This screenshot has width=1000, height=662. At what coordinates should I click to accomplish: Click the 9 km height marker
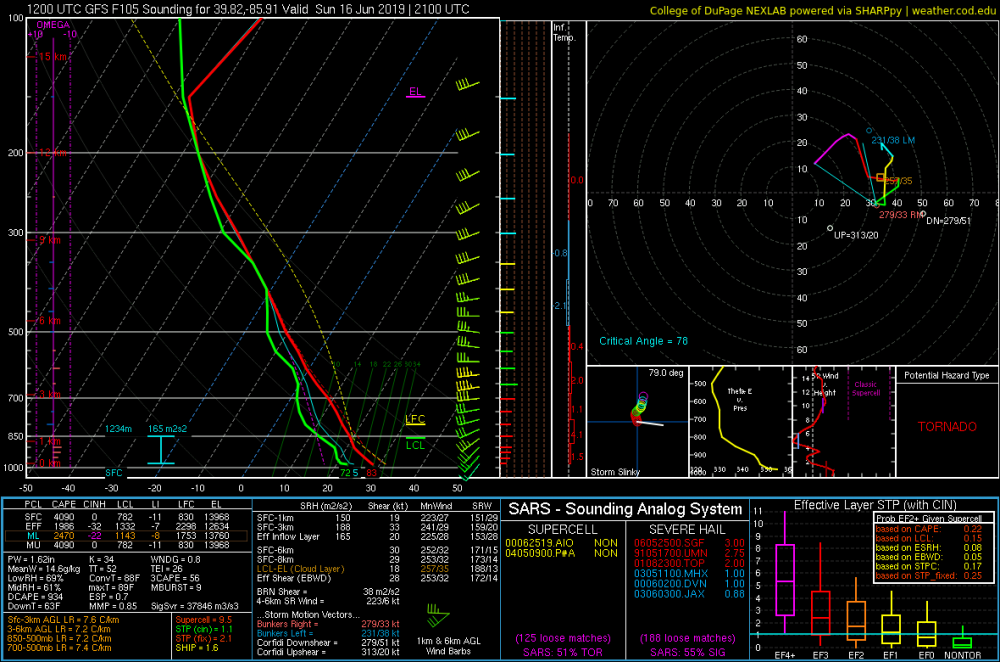coord(50,240)
